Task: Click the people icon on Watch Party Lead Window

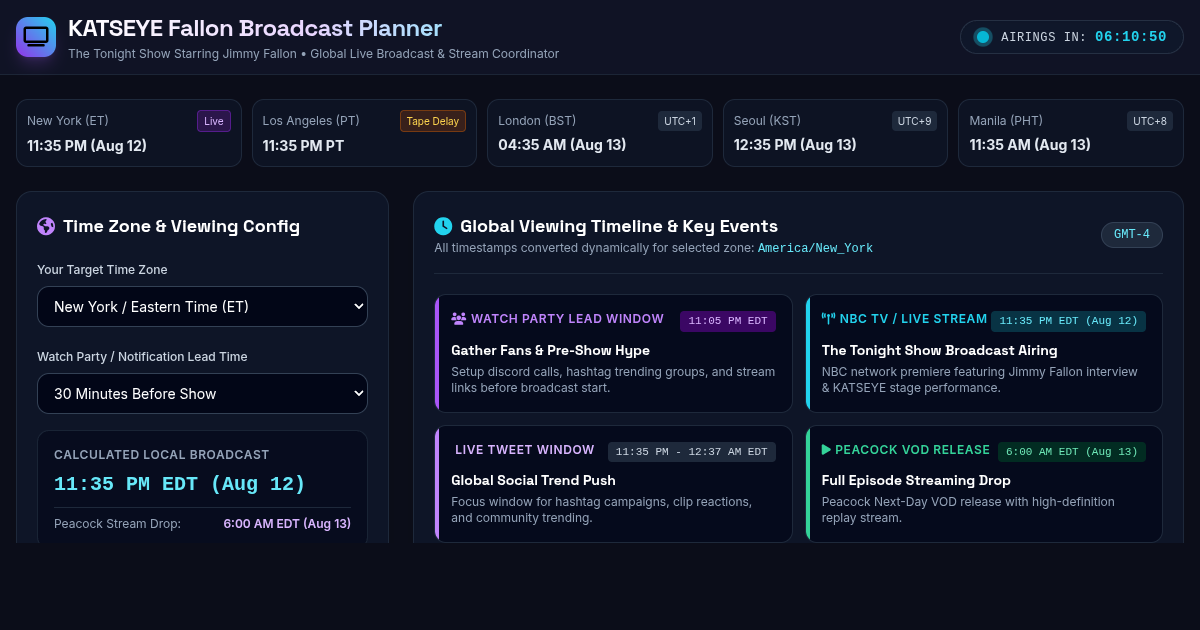Action: [459, 319]
